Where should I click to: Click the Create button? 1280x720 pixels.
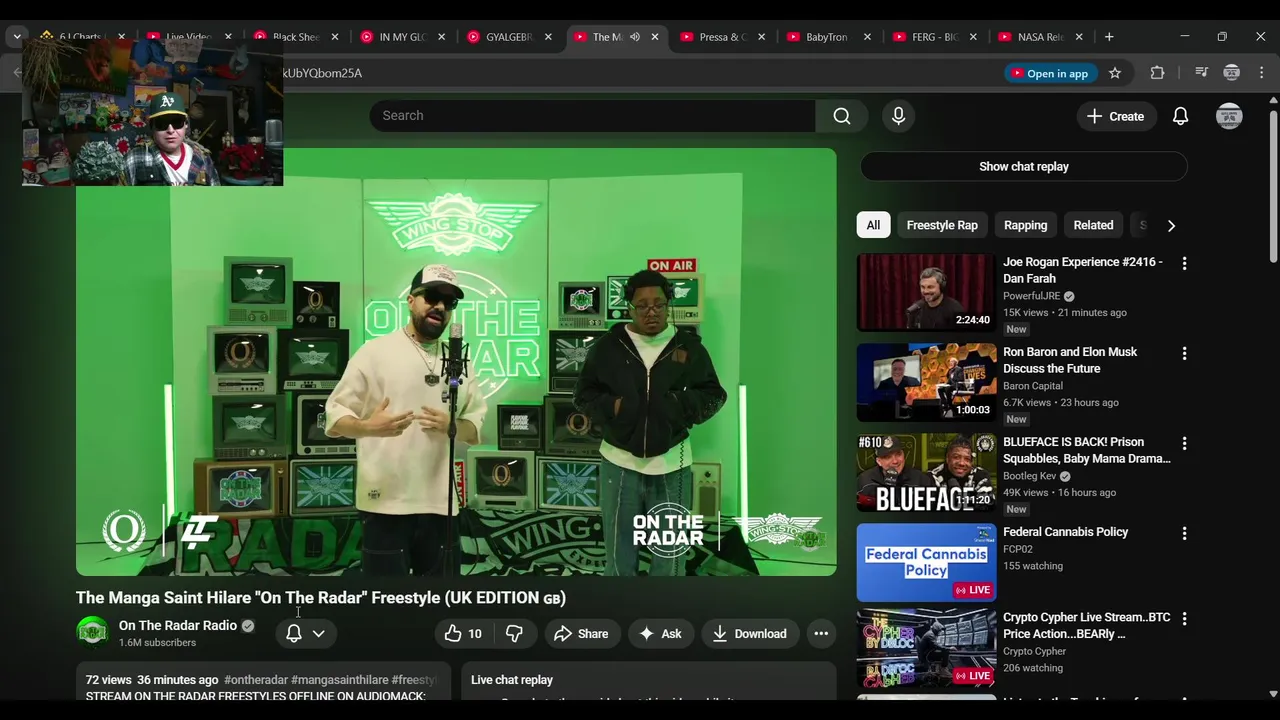pyautogui.click(x=1116, y=116)
